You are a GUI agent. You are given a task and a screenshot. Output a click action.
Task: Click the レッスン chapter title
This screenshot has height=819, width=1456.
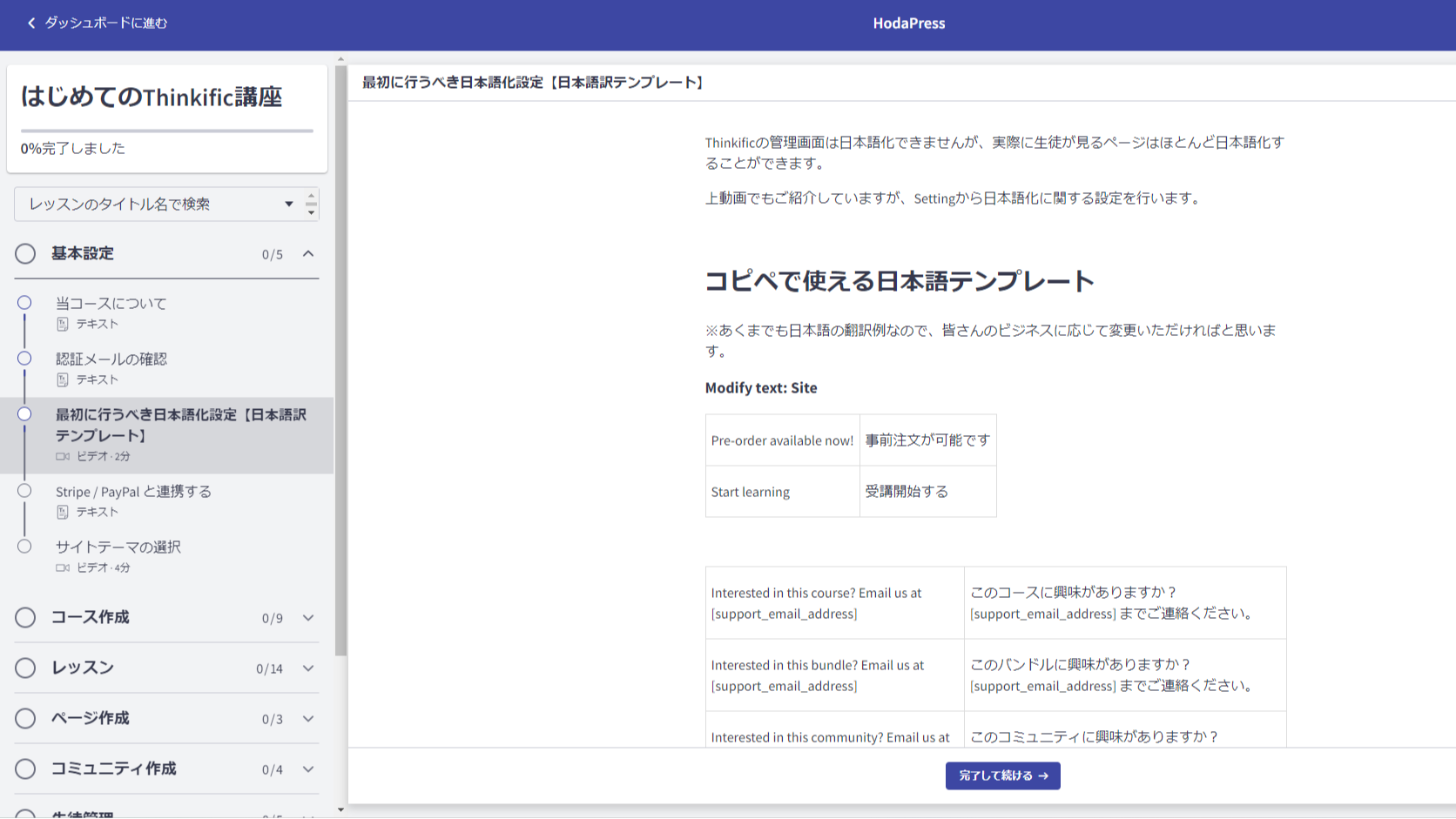[83, 668]
